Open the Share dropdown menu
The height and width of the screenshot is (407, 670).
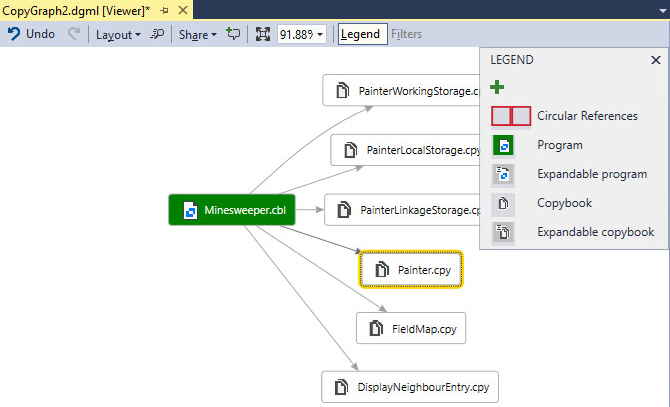[x=197, y=34]
